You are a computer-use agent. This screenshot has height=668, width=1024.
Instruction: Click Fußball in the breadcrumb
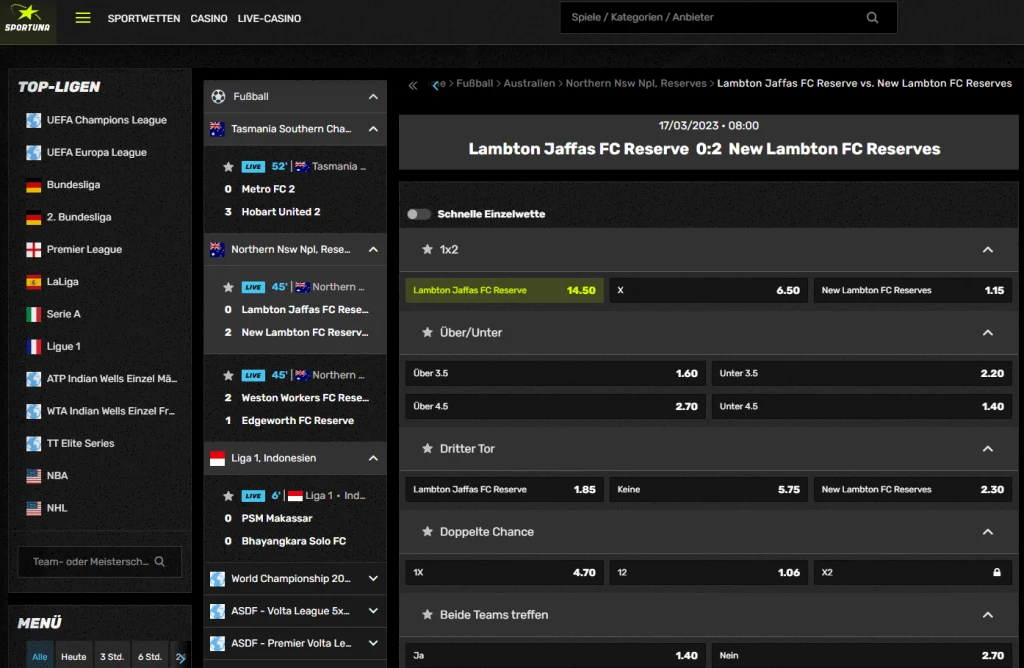coord(475,84)
